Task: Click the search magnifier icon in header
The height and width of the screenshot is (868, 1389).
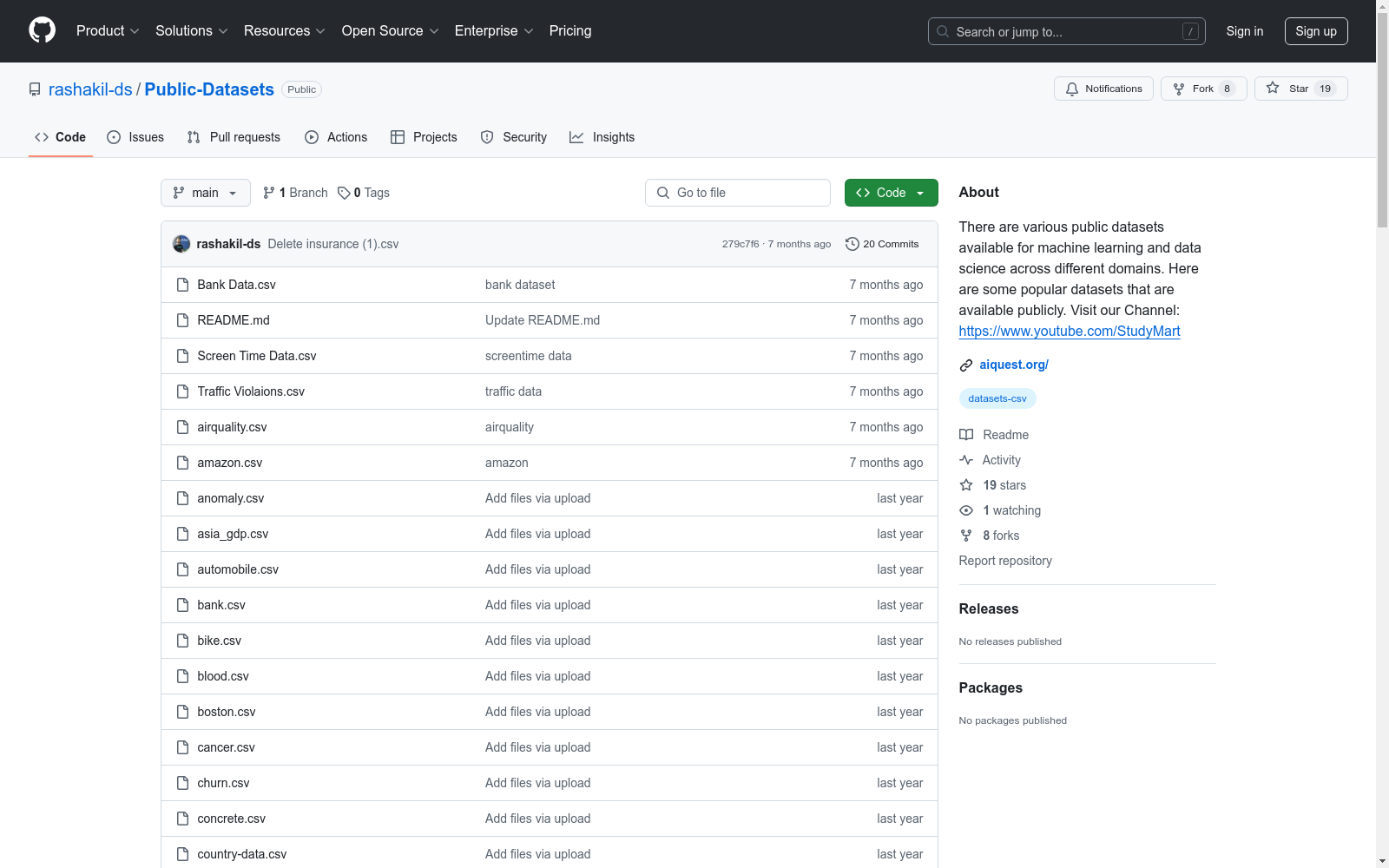Action: coord(943,31)
